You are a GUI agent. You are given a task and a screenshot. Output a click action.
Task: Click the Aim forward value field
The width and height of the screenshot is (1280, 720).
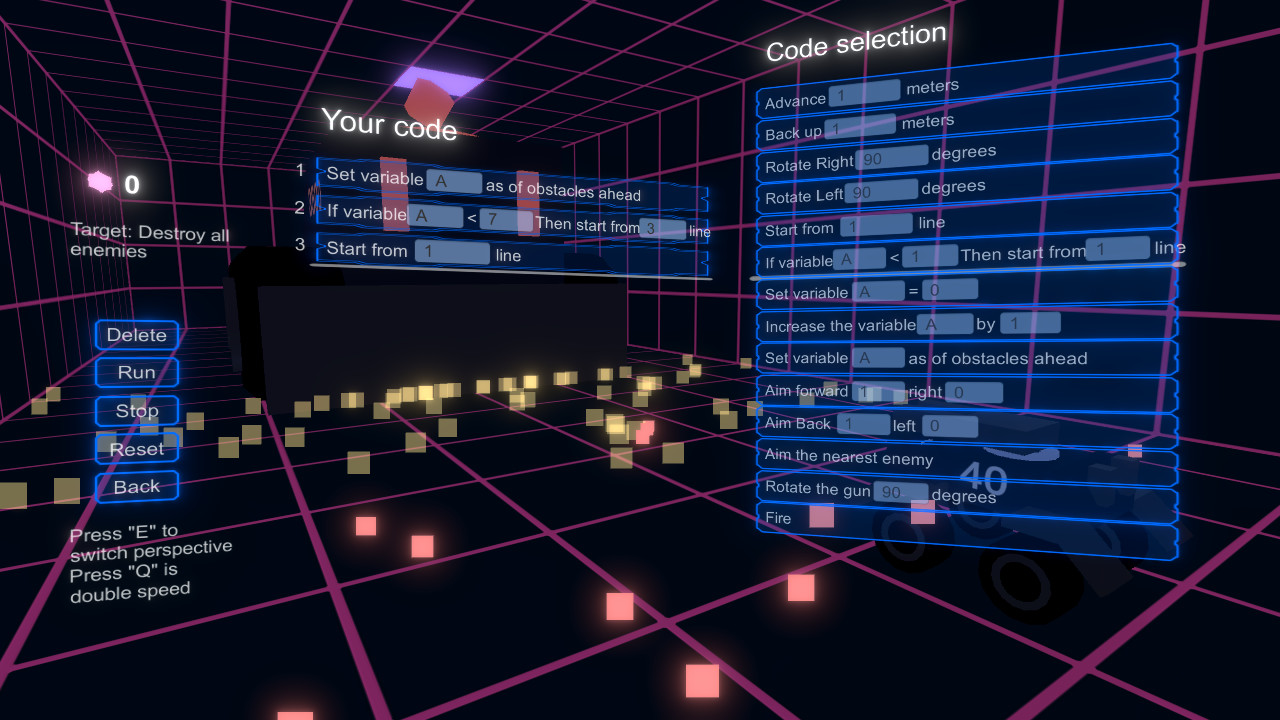tap(880, 392)
